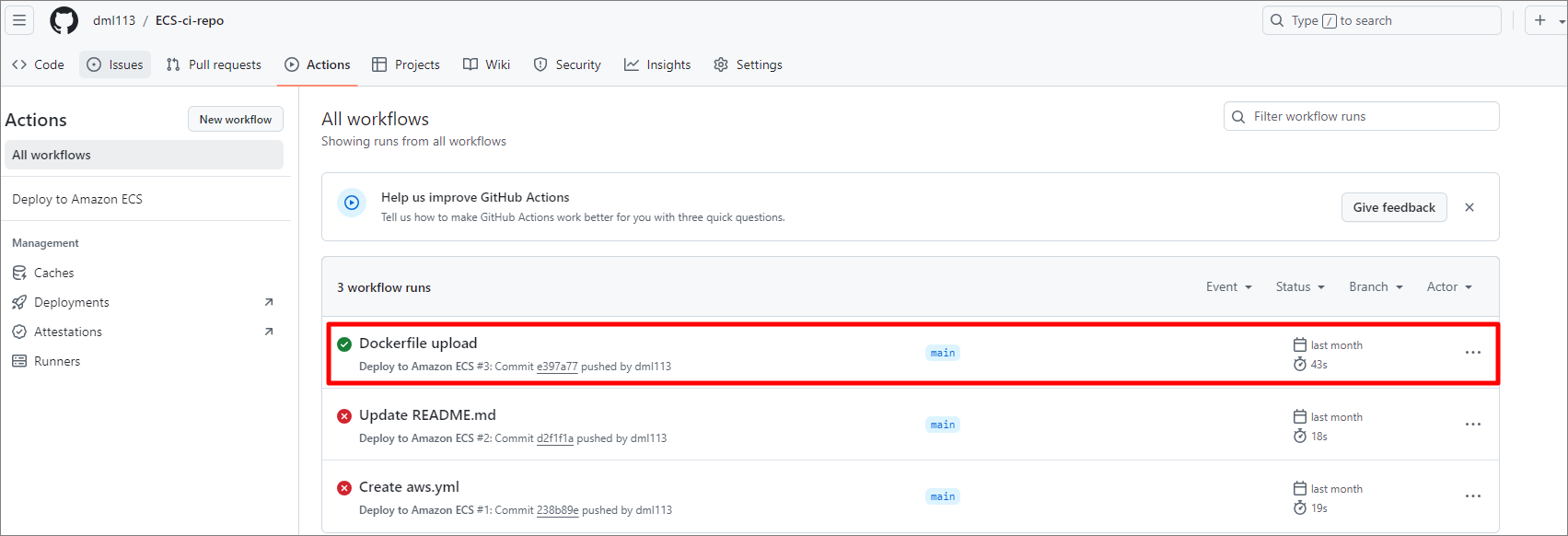Click red failed icon for Create aws.yml
Viewport: 1568px width, 536px height.
(344, 488)
